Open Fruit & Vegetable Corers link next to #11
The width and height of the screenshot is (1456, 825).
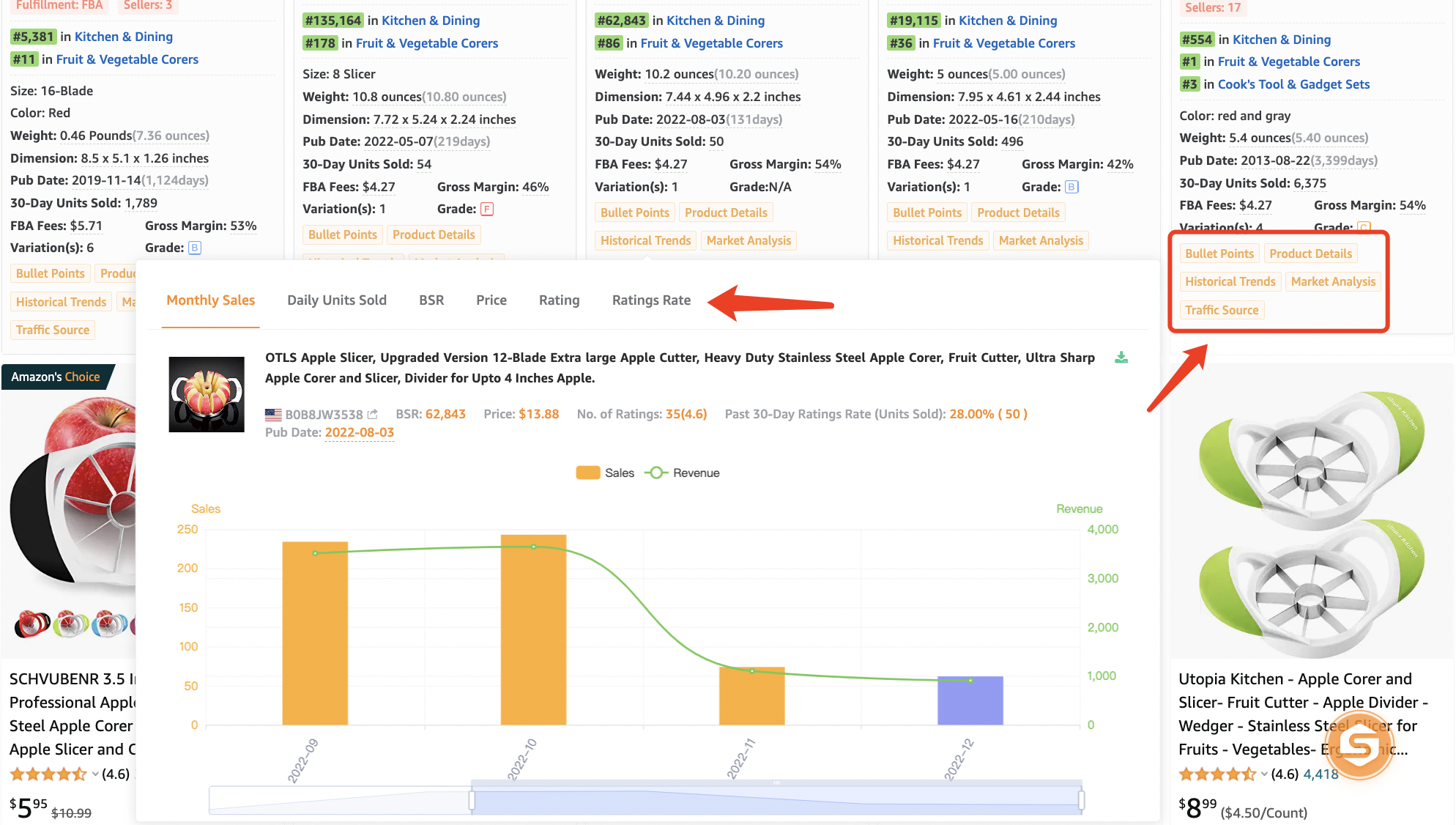coord(127,59)
